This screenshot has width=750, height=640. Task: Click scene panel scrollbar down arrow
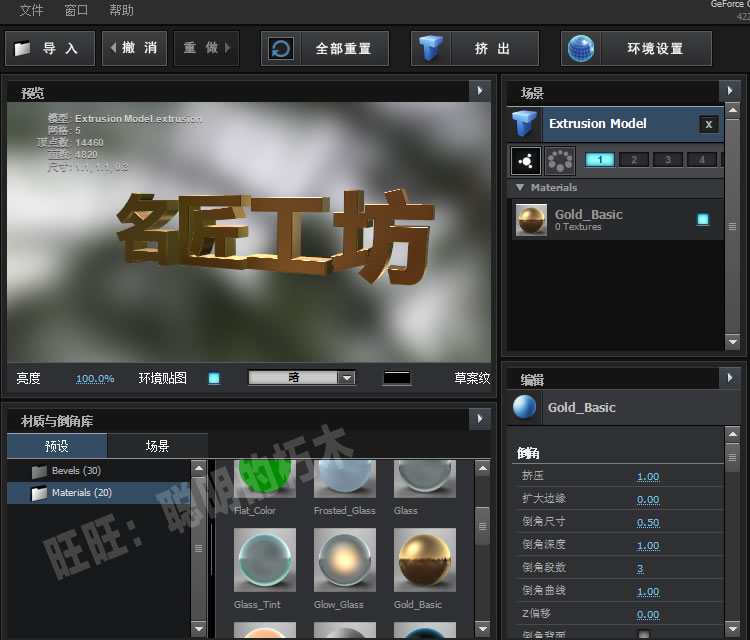(x=732, y=342)
